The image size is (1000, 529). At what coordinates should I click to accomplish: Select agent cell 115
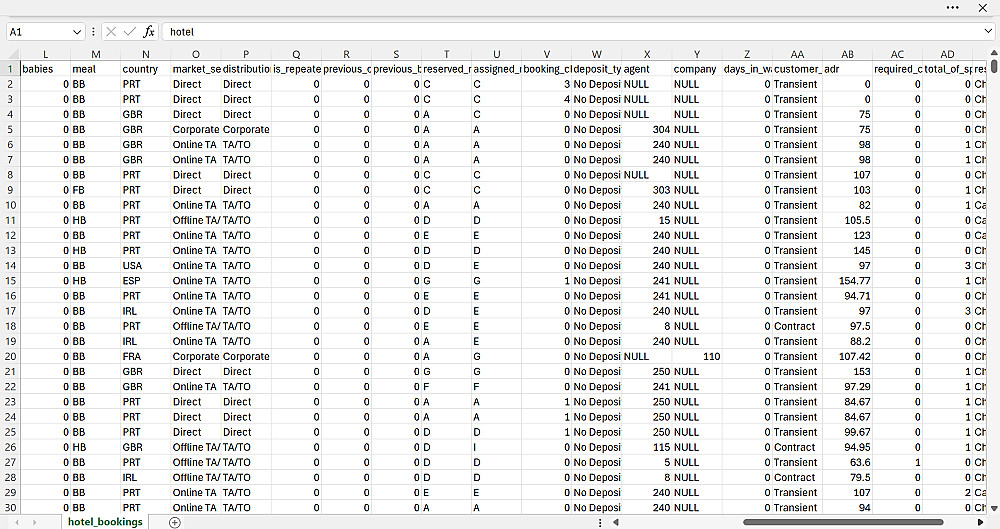point(647,447)
